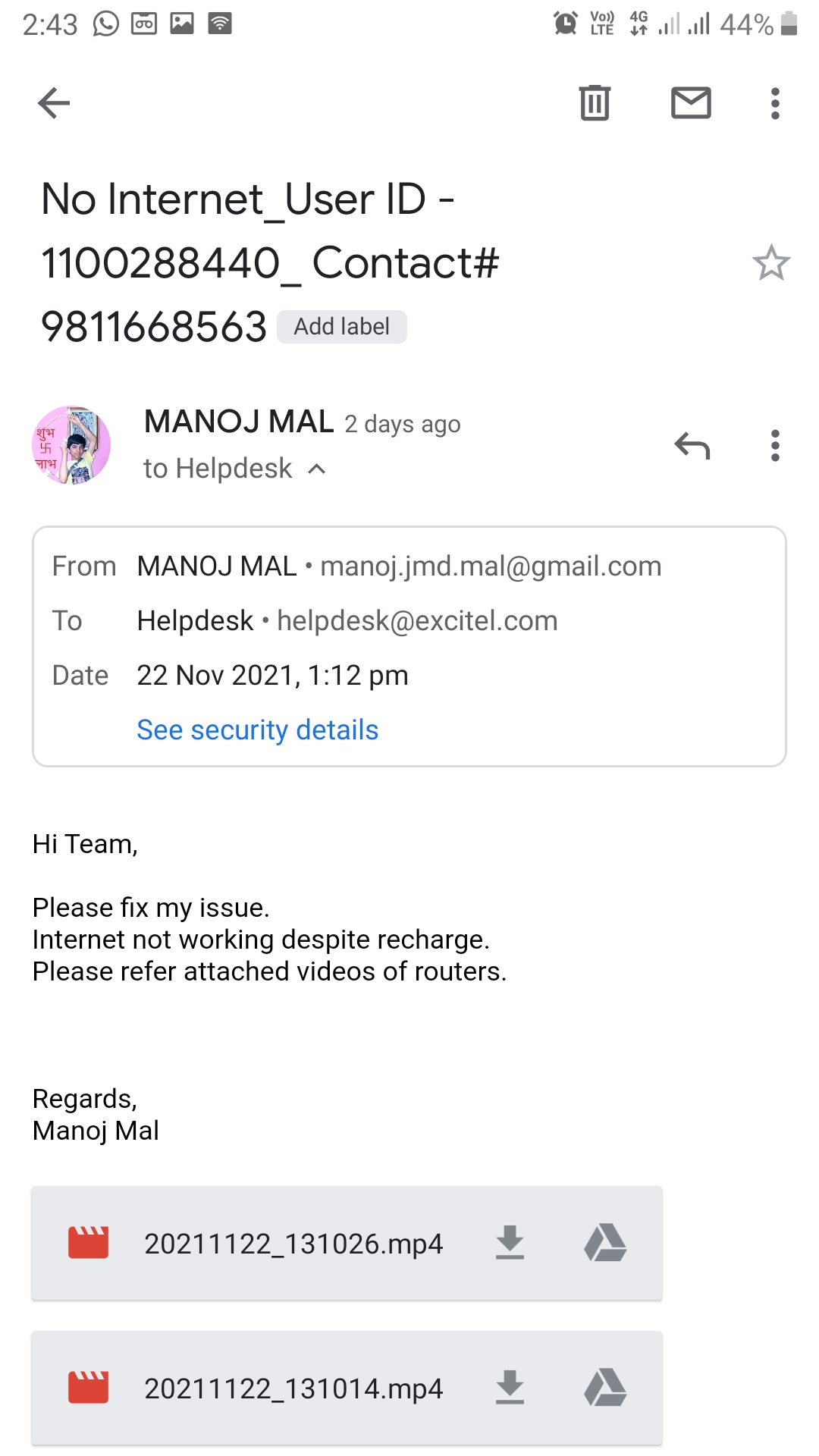This screenshot has width=819, height=1456.
Task: Delete this email with trash icon
Action: [595, 103]
